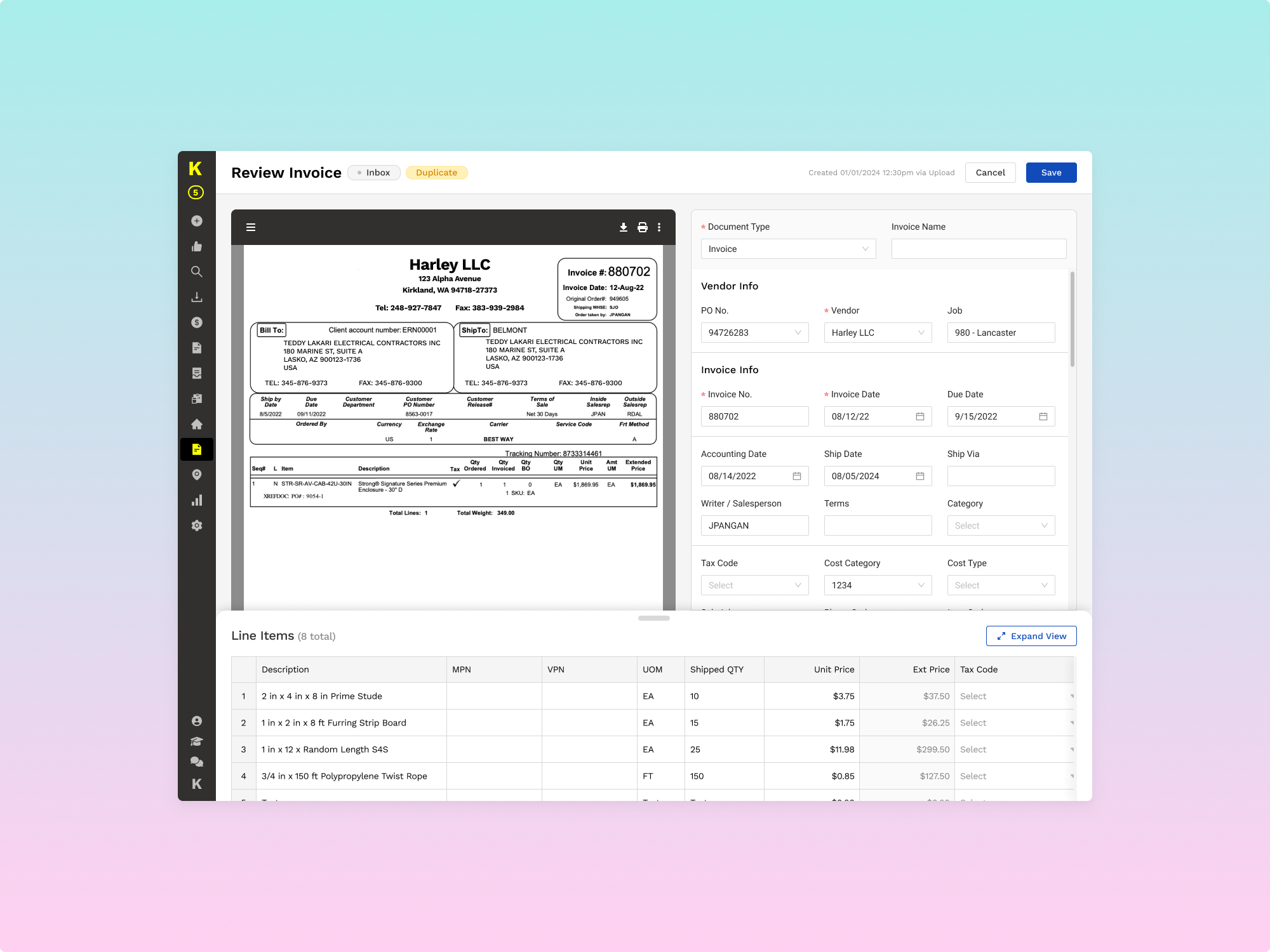Screen dimensions: 1270x952
Task: Click the Invoice Name input field
Action: coord(978,249)
